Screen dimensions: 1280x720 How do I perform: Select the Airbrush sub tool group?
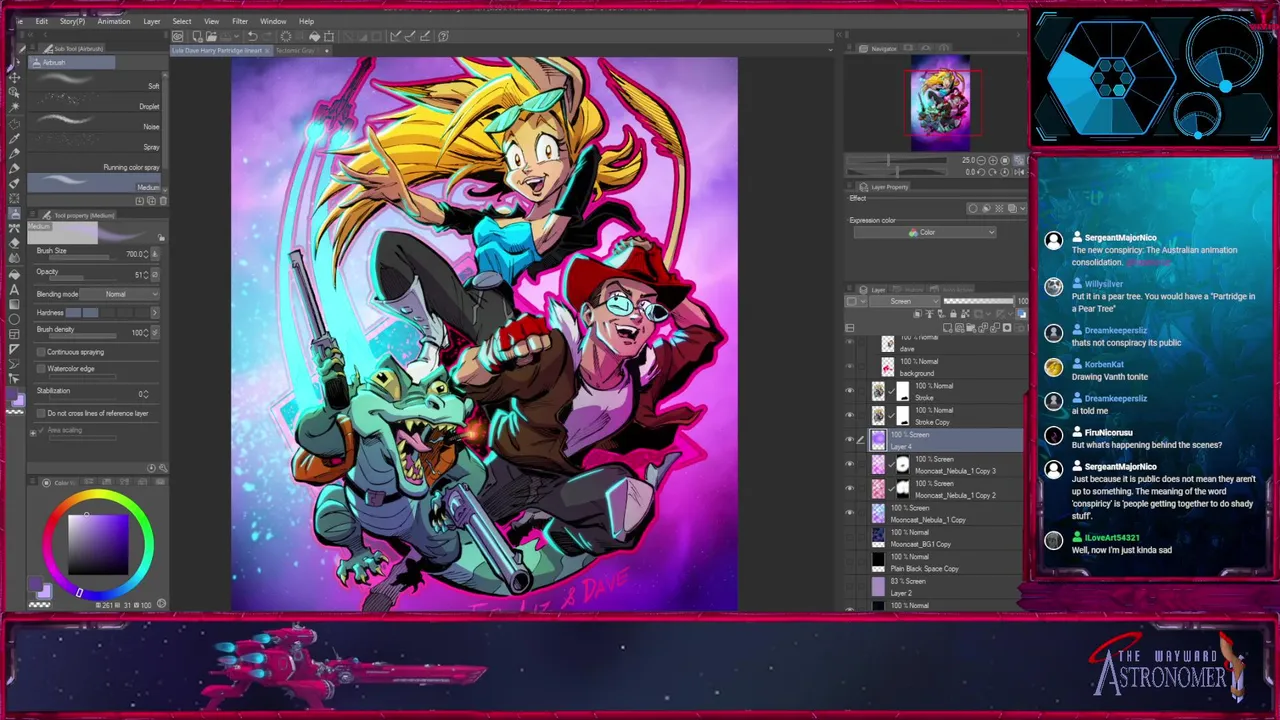72,62
